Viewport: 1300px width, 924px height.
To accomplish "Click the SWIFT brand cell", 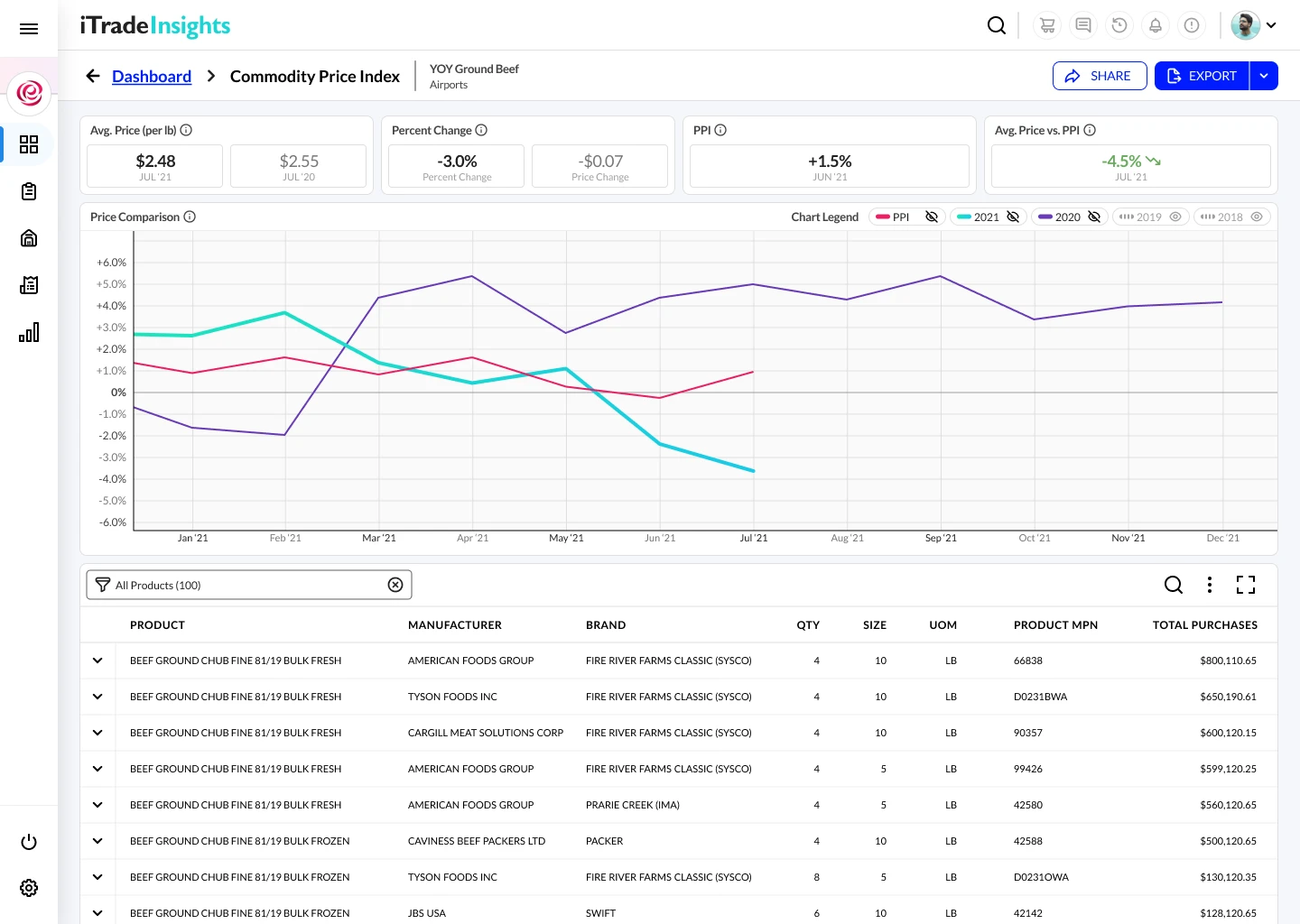I will click(x=600, y=913).
